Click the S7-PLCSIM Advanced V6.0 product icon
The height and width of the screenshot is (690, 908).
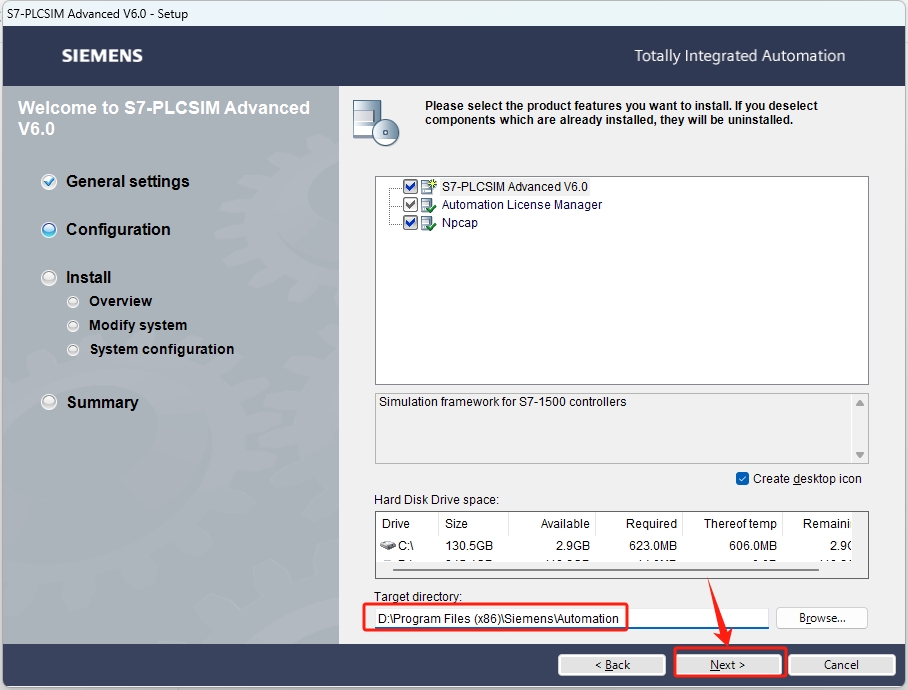coord(429,186)
